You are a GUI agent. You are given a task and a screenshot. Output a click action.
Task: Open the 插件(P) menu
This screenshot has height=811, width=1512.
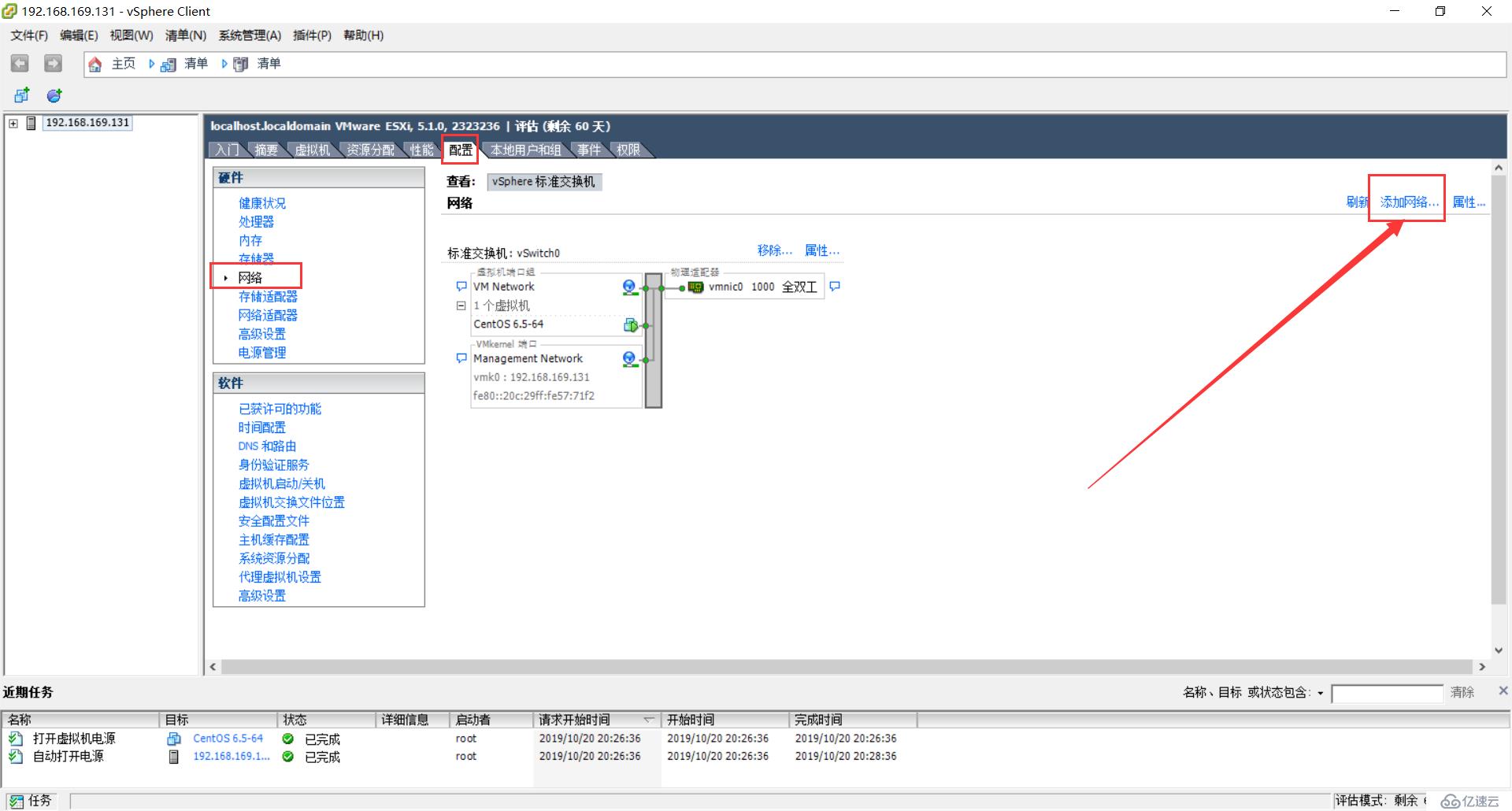[312, 35]
